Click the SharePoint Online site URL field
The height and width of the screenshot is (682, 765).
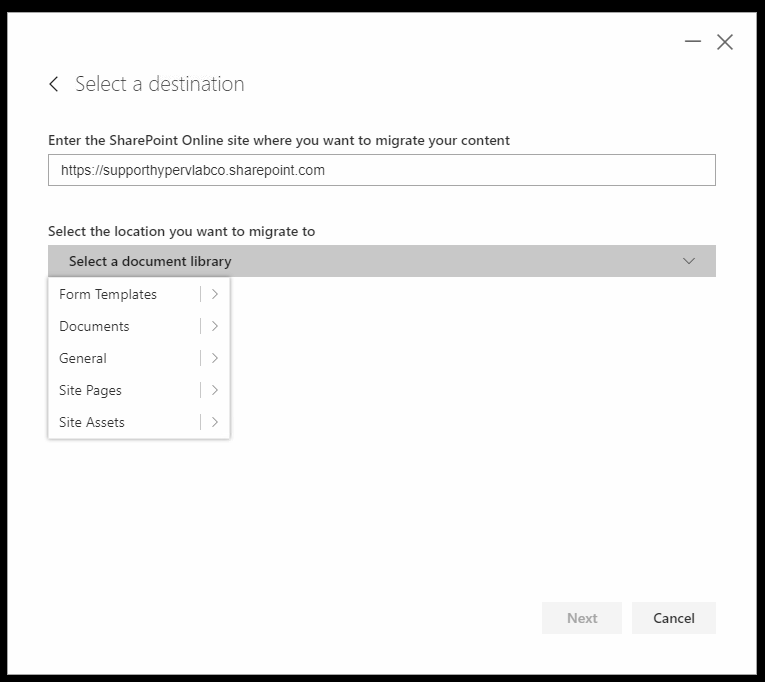[382, 170]
